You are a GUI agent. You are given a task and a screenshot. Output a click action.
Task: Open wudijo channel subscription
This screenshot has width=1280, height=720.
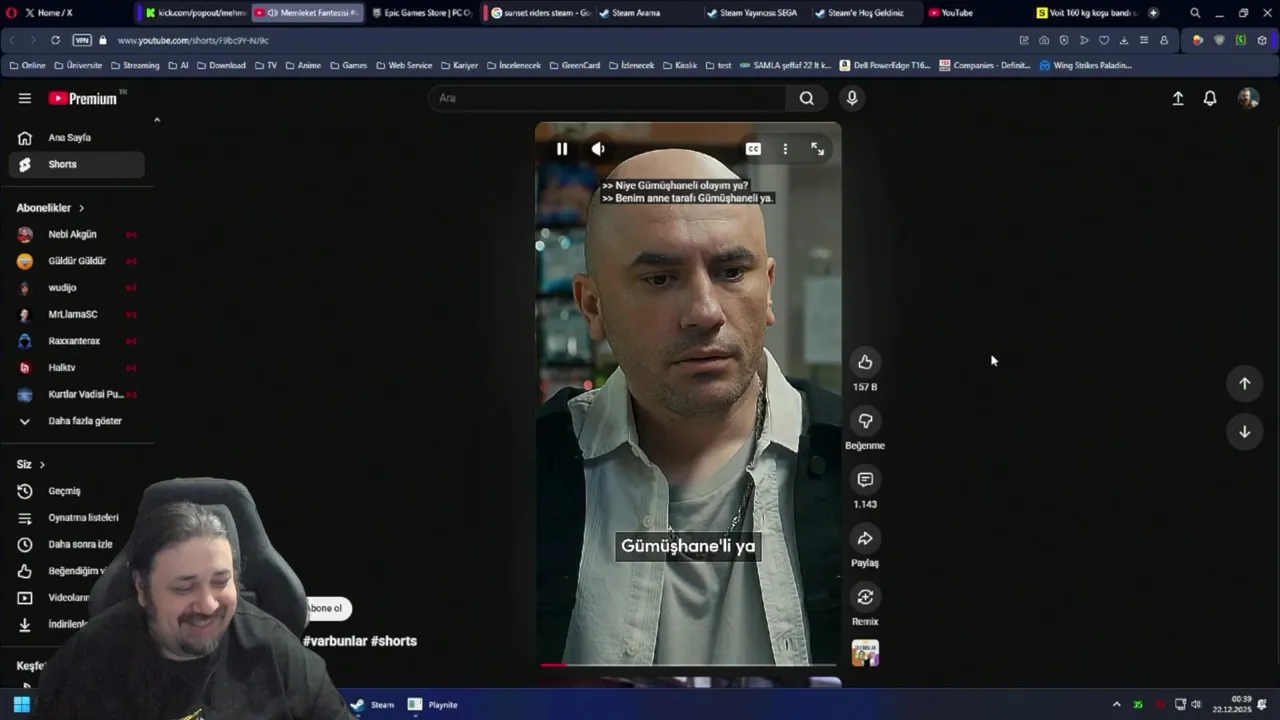coord(77,288)
